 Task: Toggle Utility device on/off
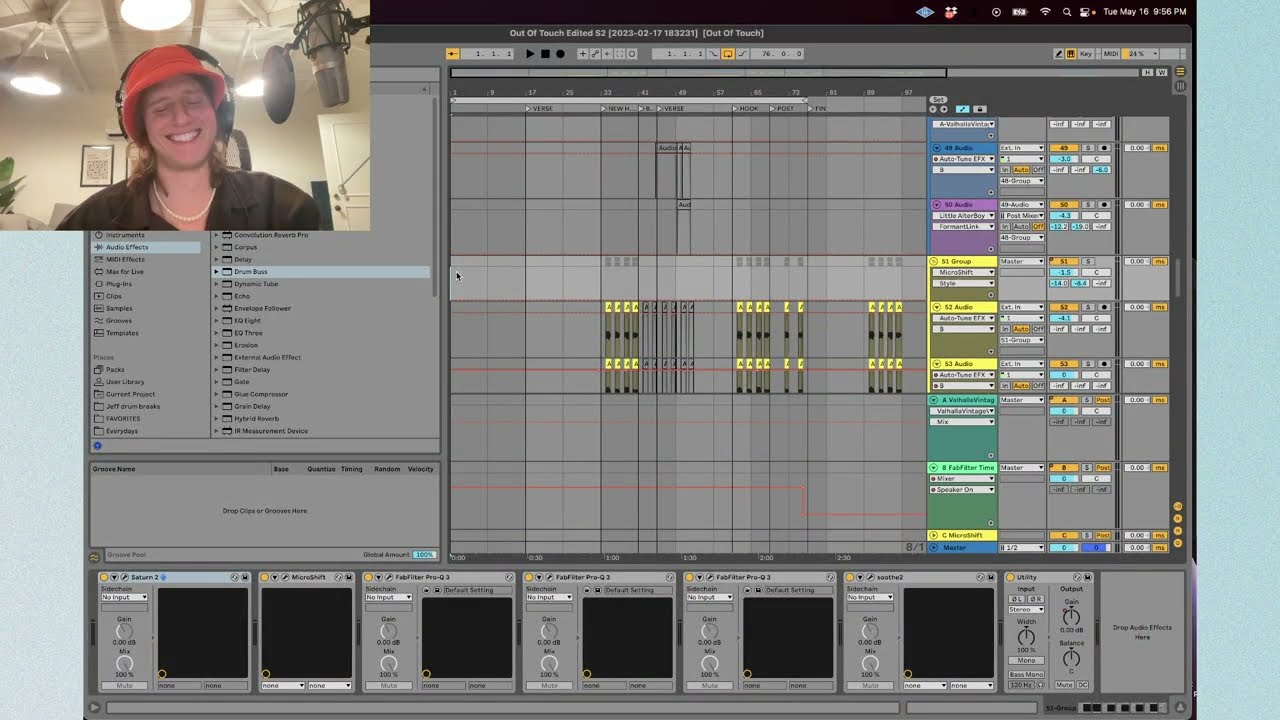click(1010, 577)
